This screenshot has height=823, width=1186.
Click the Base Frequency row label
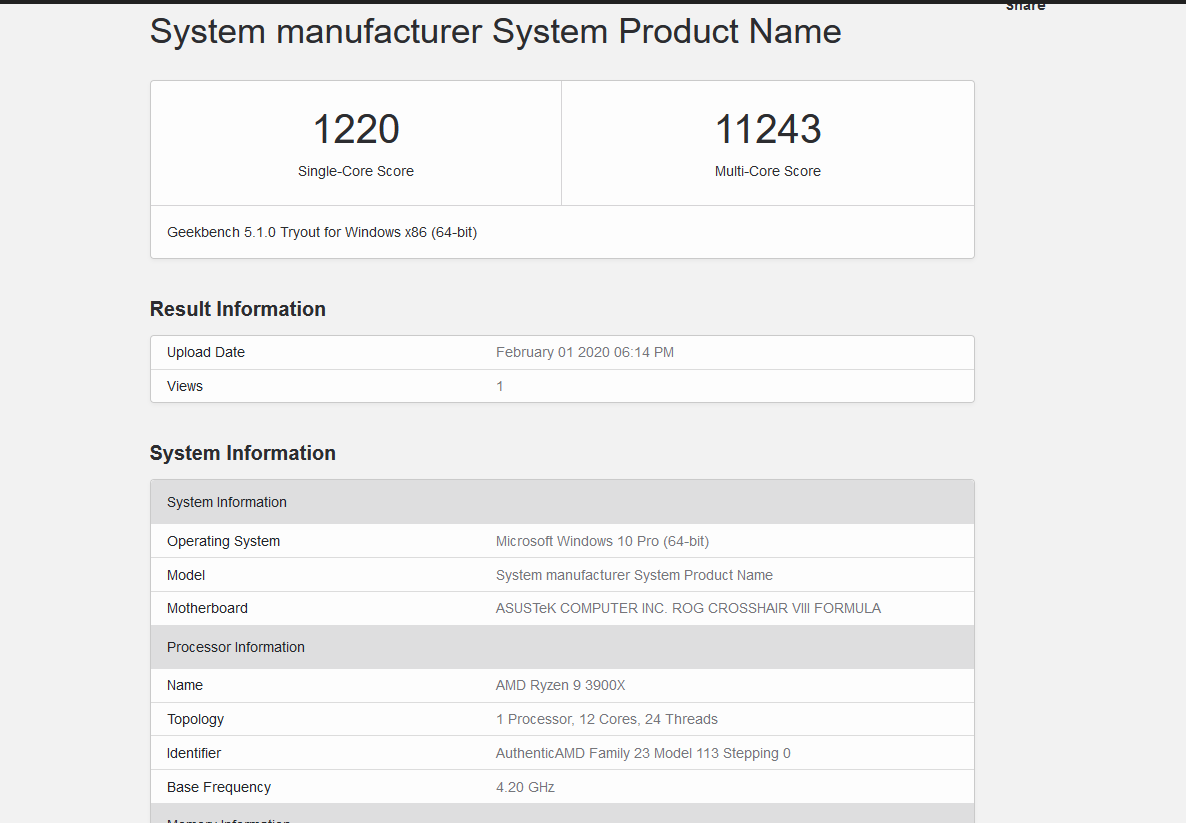pyautogui.click(x=219, y=787)
